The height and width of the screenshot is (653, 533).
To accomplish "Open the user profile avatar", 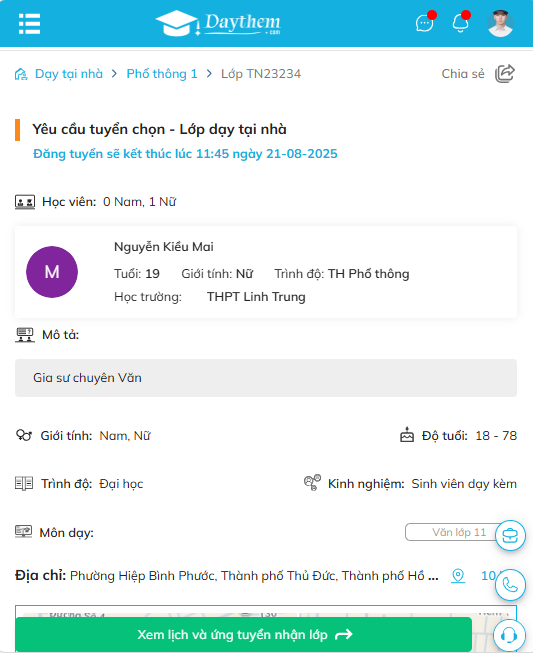I will coord(500,23).
